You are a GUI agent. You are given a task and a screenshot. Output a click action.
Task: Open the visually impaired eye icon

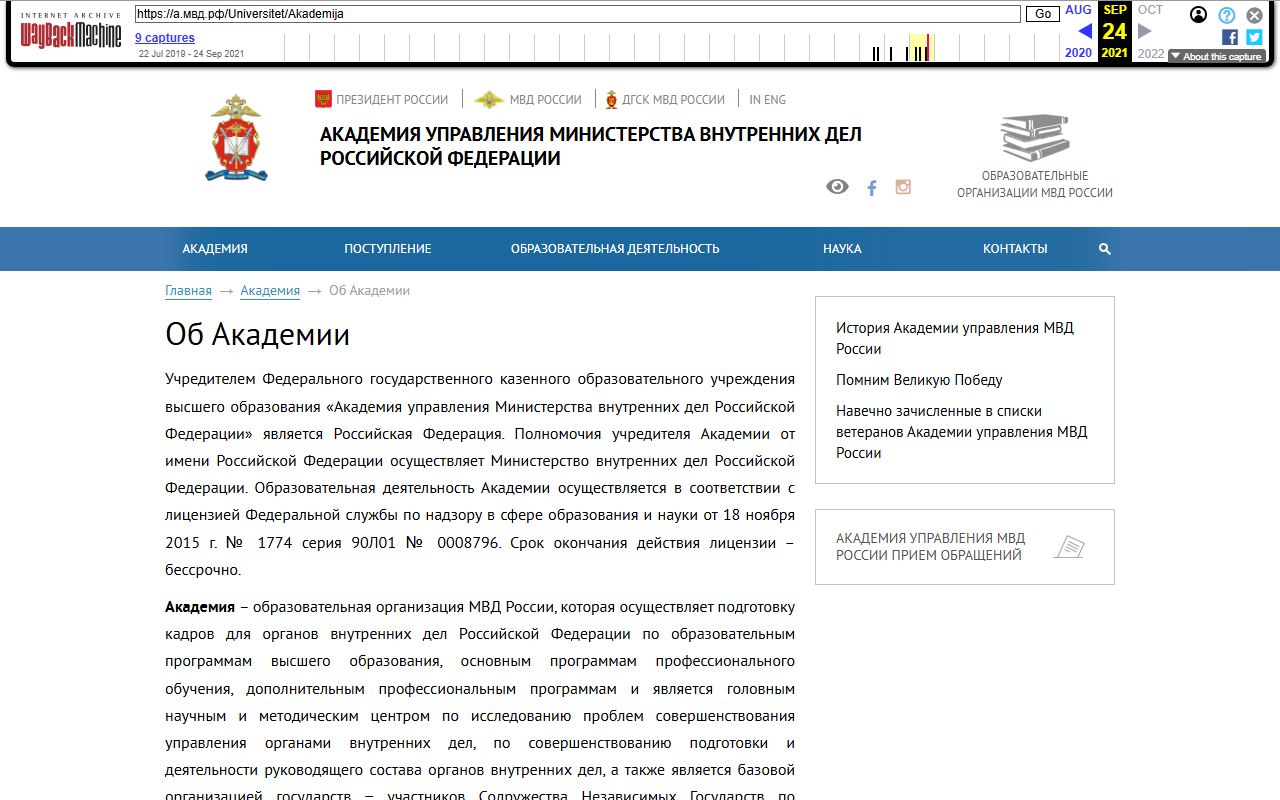(837, 187)
